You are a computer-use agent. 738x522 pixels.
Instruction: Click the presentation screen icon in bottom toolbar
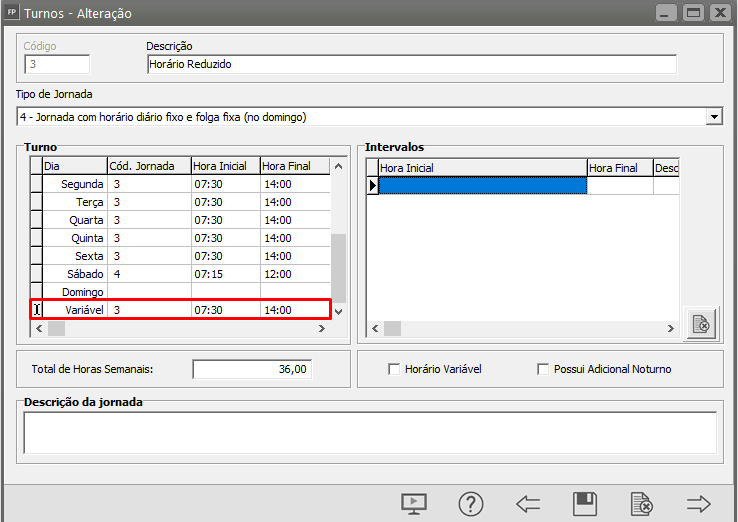pos(415,503)
